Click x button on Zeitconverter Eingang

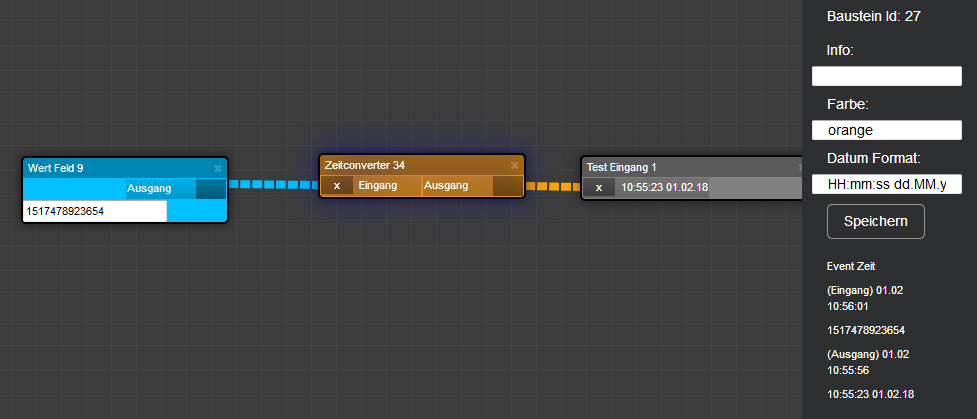tap(337, 186)
